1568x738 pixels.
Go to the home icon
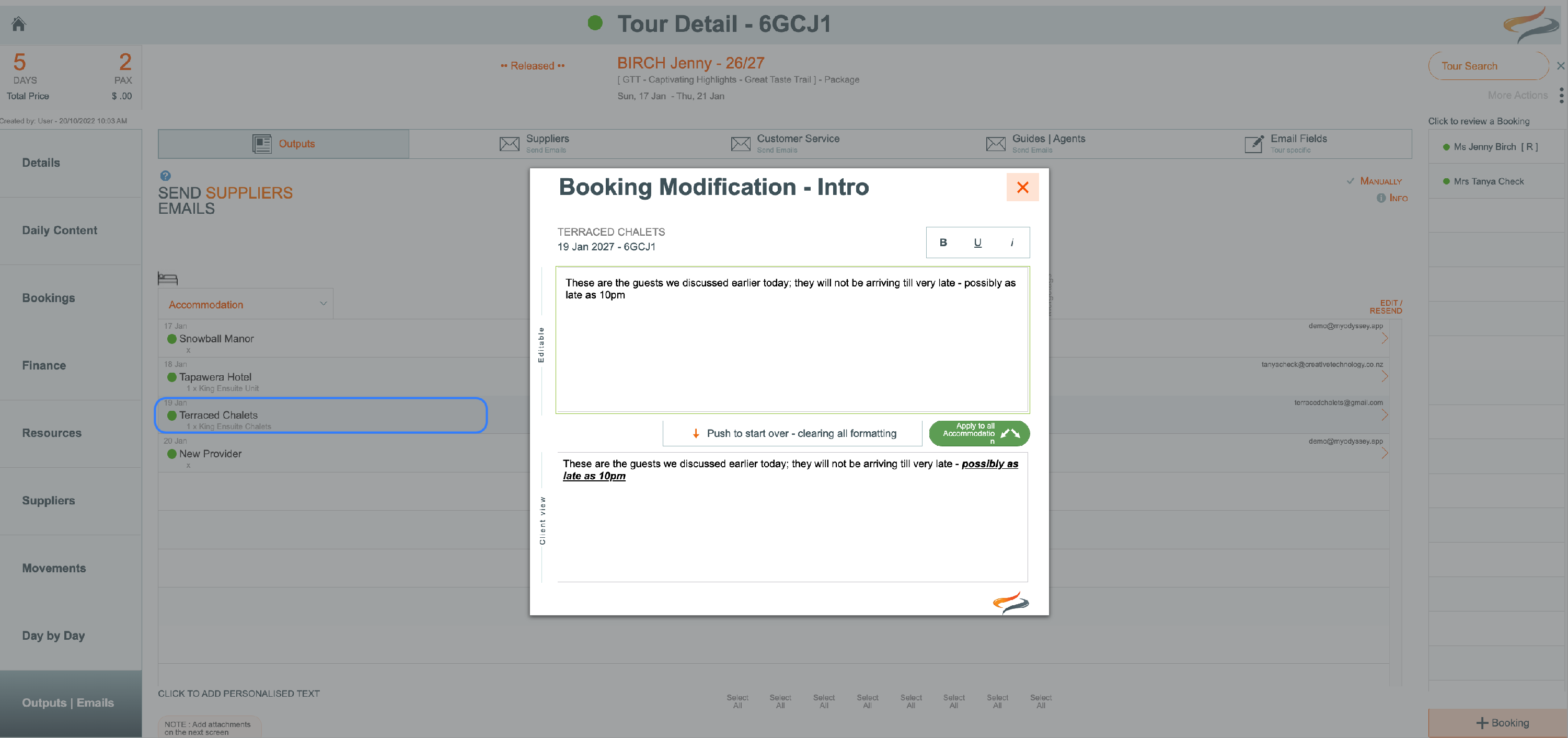[19, 24]
